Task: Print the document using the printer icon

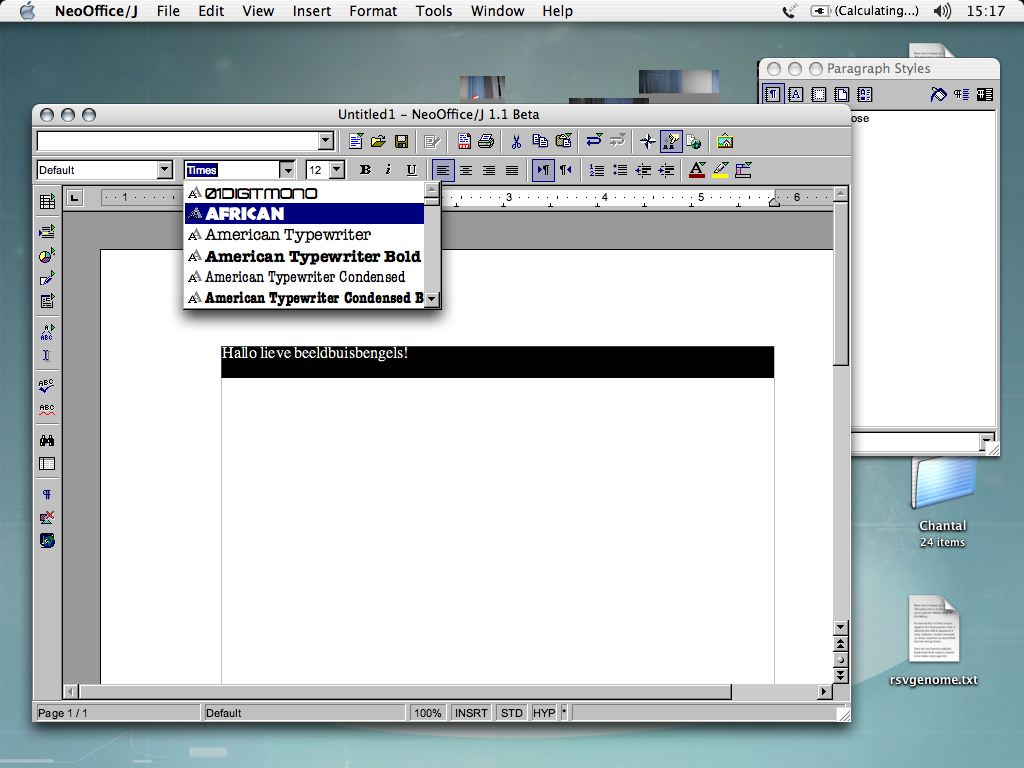Action: point(486,141)
